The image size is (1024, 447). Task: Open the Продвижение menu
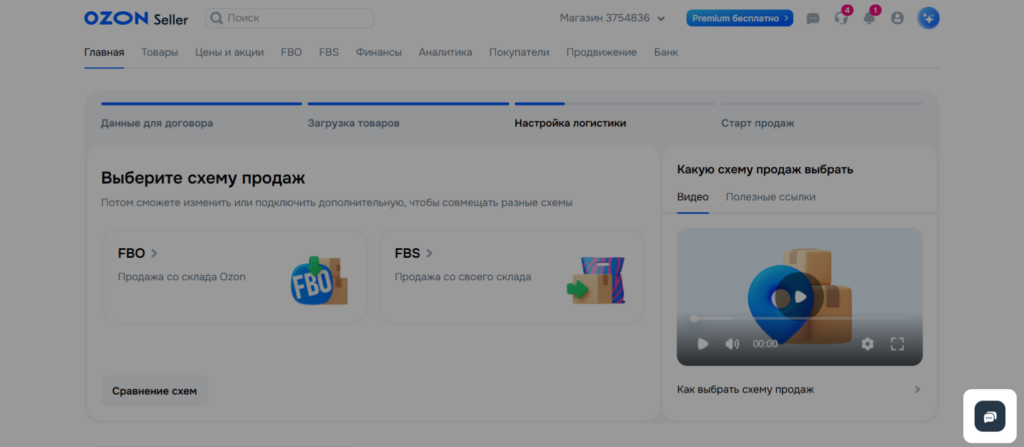[x=601, y=52]
